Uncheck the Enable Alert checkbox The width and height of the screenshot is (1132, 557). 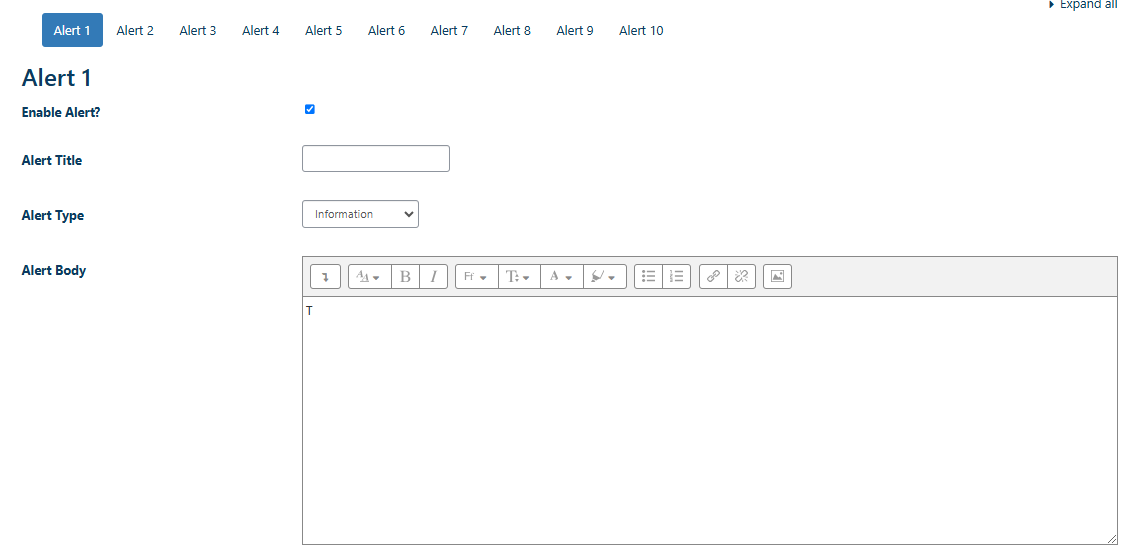click(x=310, y=109)
